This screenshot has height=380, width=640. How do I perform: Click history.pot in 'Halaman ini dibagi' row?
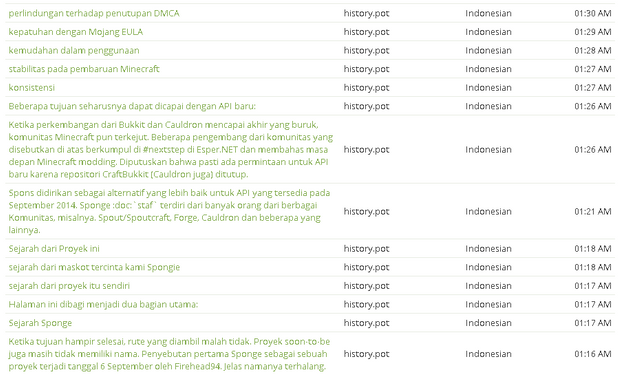366,304
